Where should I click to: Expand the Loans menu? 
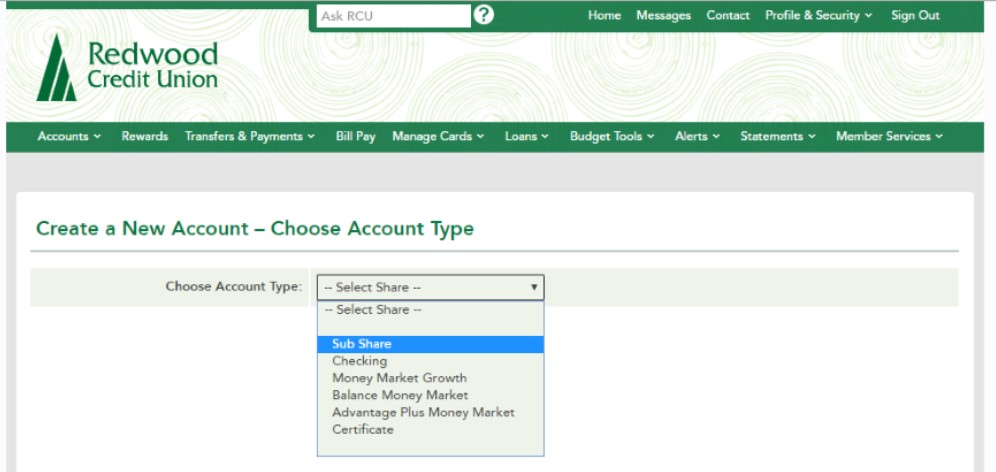527,136
